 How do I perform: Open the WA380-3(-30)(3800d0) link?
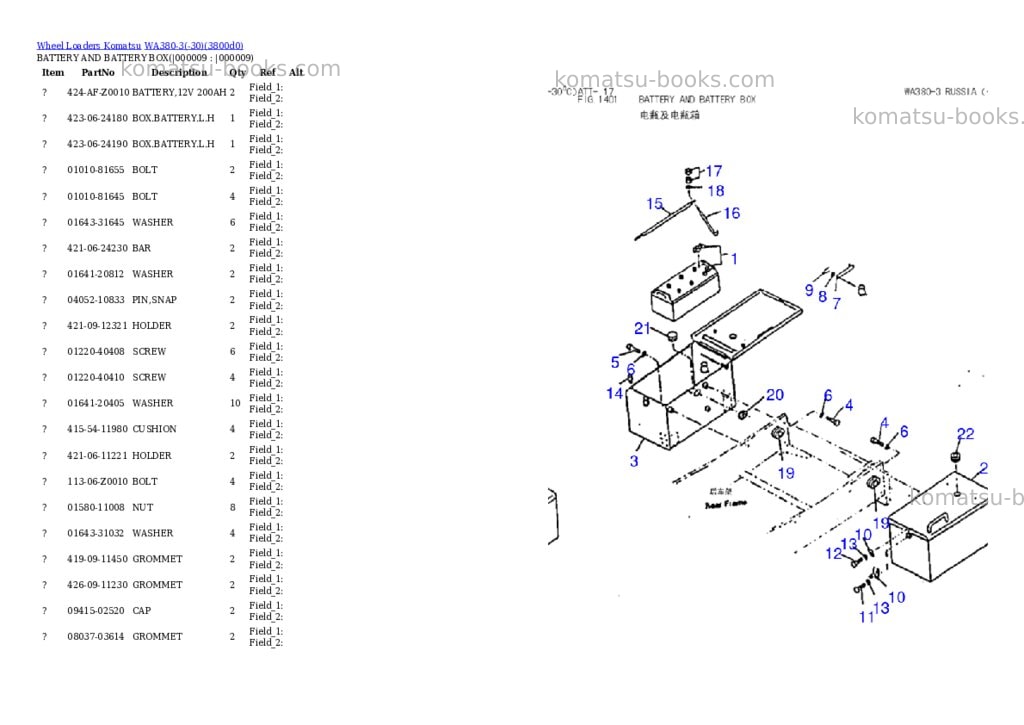point(194,46)
